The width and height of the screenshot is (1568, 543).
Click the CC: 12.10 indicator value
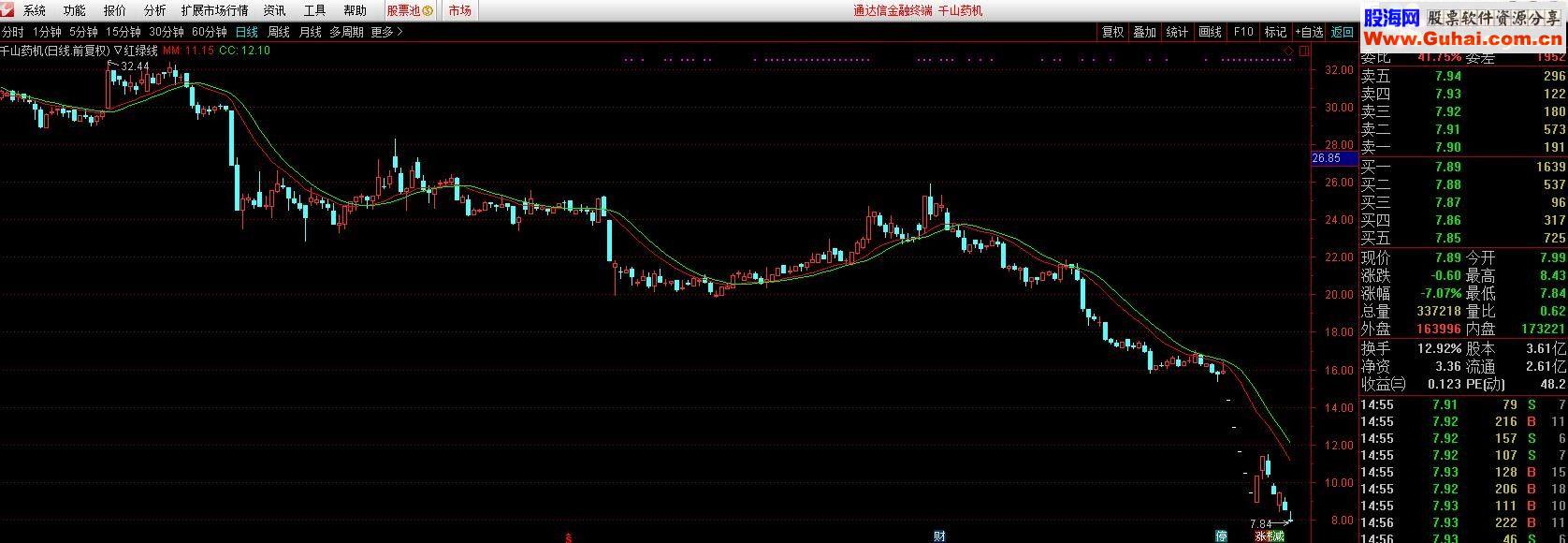point(244,51)
